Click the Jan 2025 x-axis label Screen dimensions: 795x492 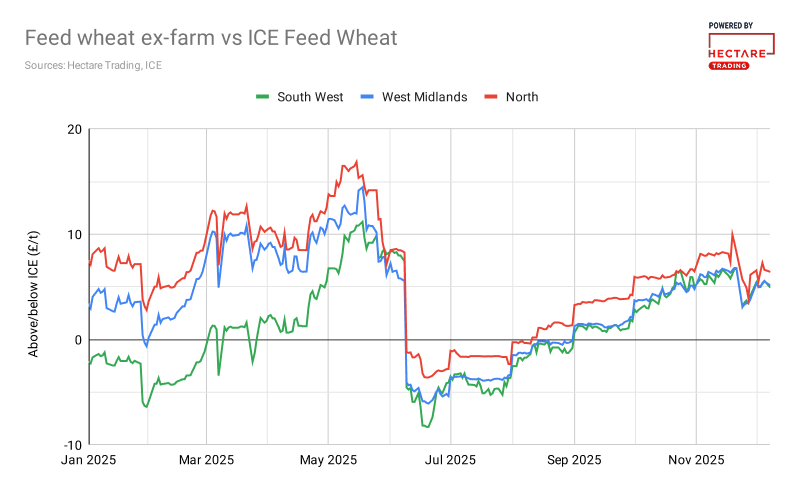pyautogui.click(x=86, y=460)
